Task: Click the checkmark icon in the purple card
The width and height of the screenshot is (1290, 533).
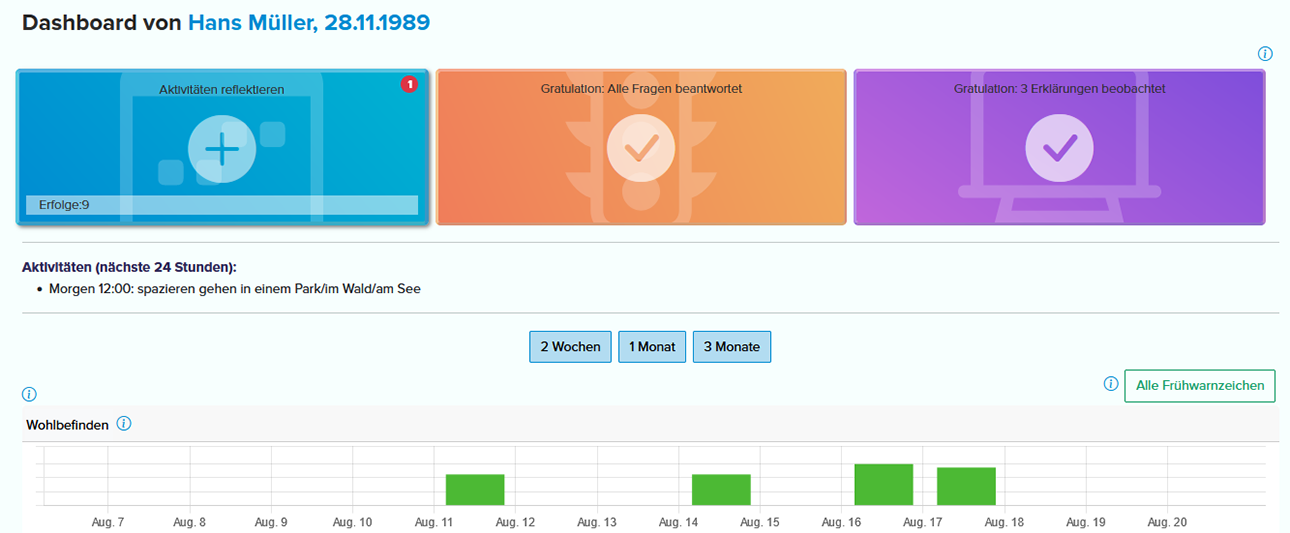Action: (x=1059, y=149)
